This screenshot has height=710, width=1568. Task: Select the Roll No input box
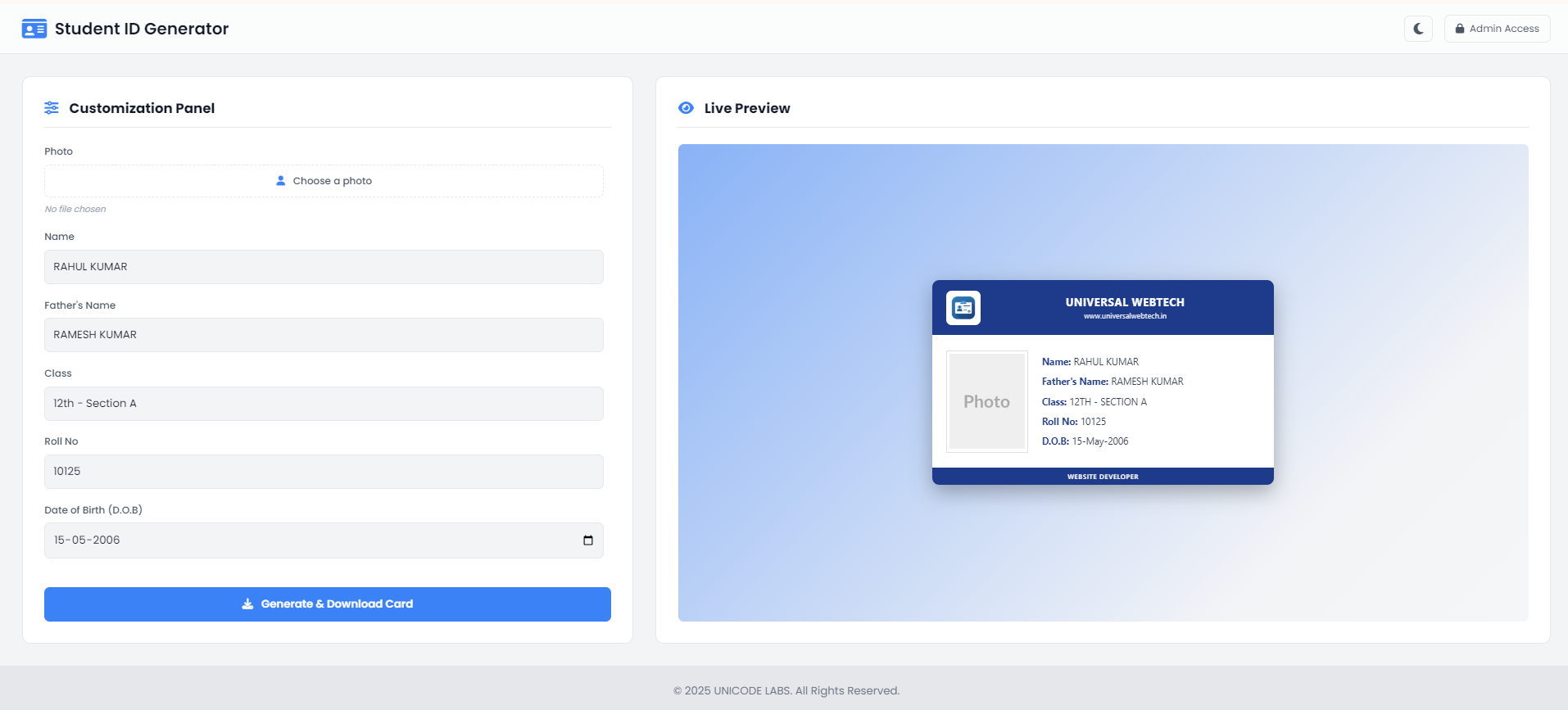[x=324, y=472]
